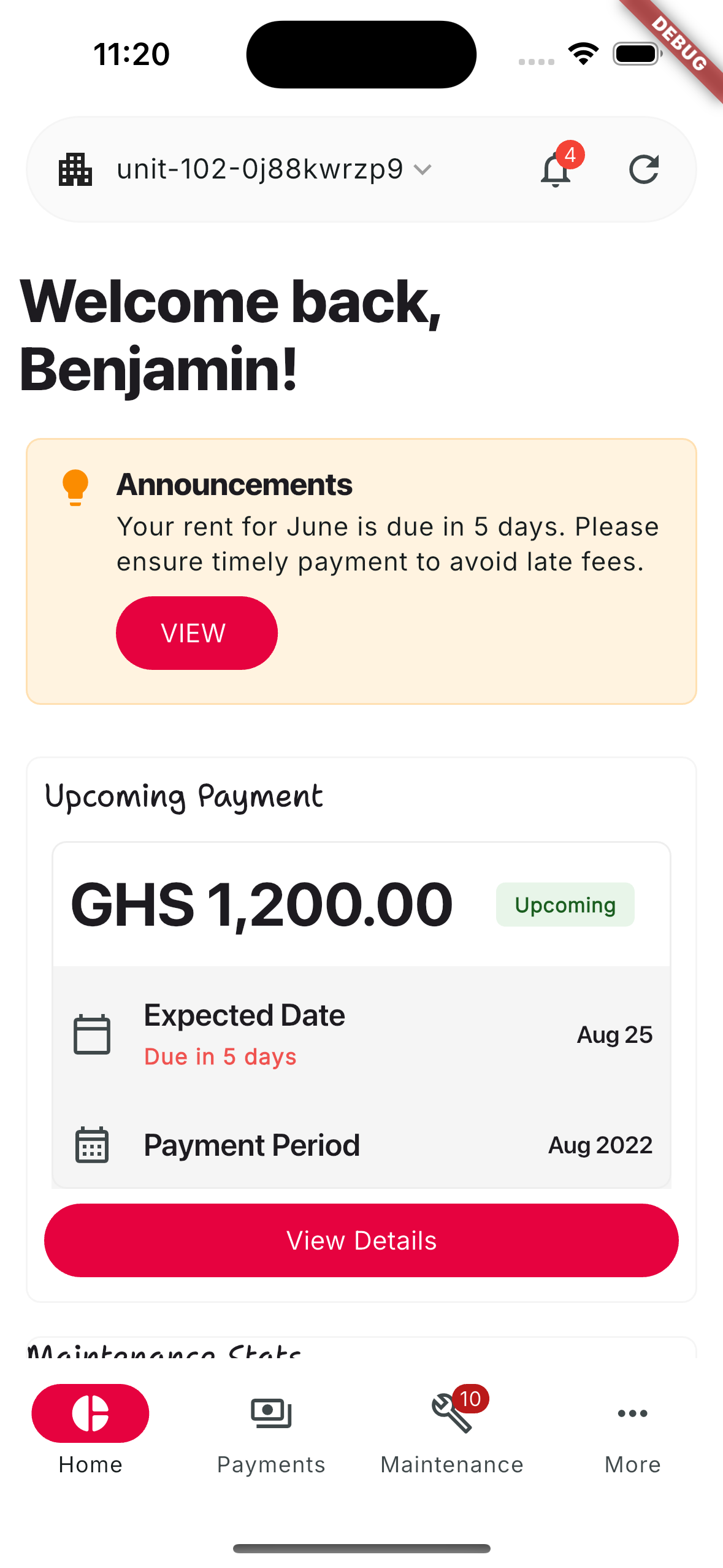Tap the announcements lightbulb icon
This screenshot has width=723, height=1568.
(75, 488)
